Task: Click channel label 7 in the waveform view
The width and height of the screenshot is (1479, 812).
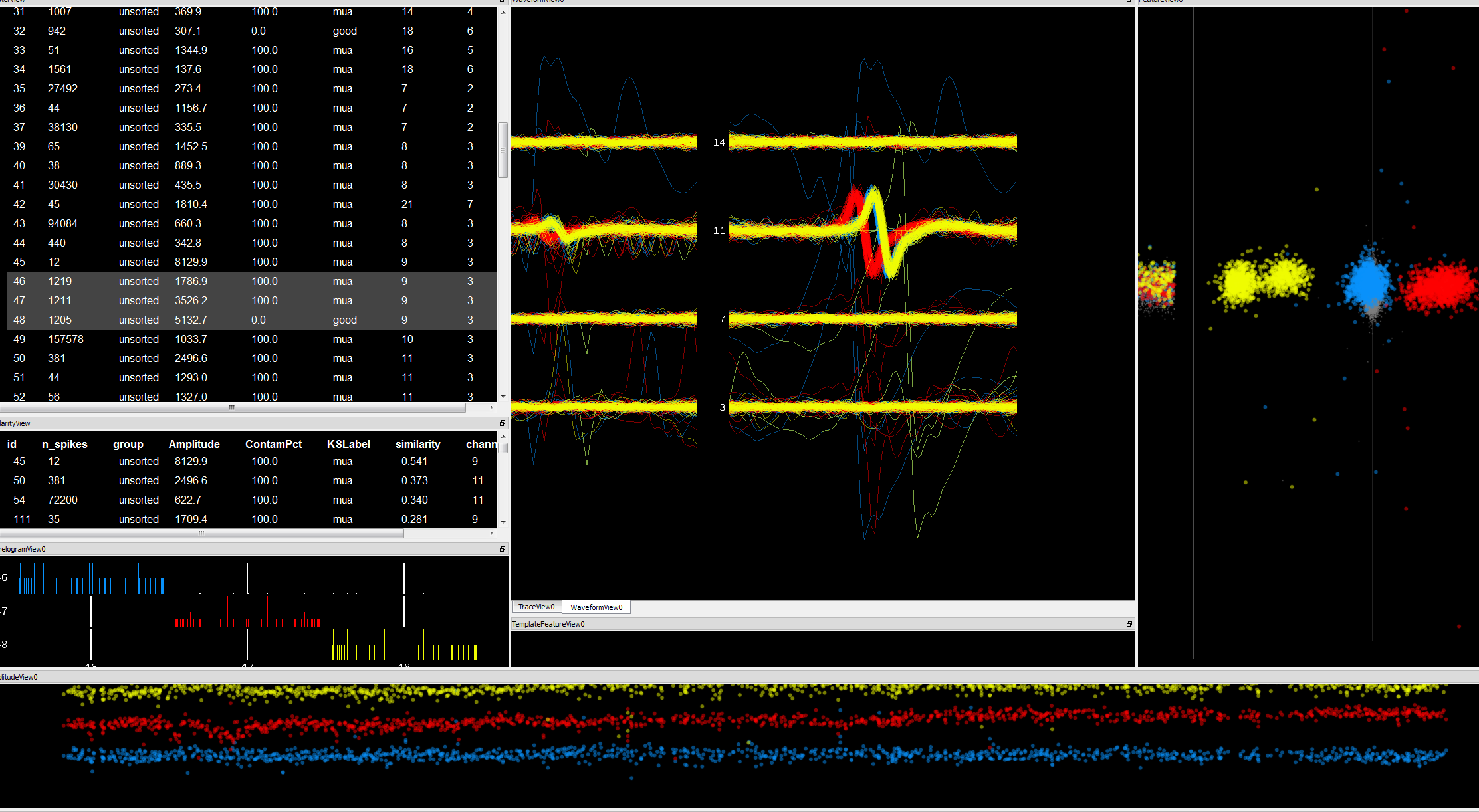Action: [x=723, y=319]
